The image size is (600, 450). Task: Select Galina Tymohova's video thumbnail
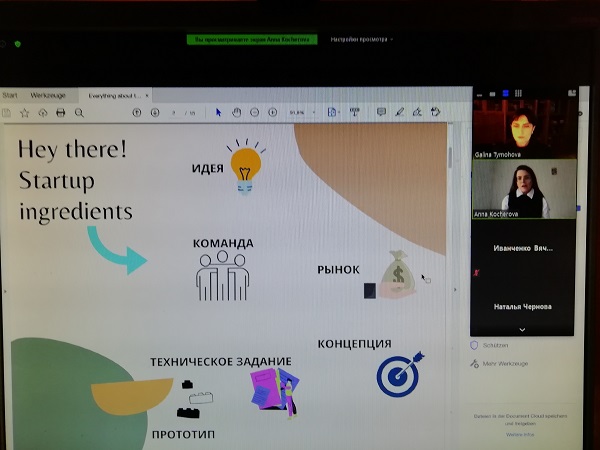click(x=525, y=129)
